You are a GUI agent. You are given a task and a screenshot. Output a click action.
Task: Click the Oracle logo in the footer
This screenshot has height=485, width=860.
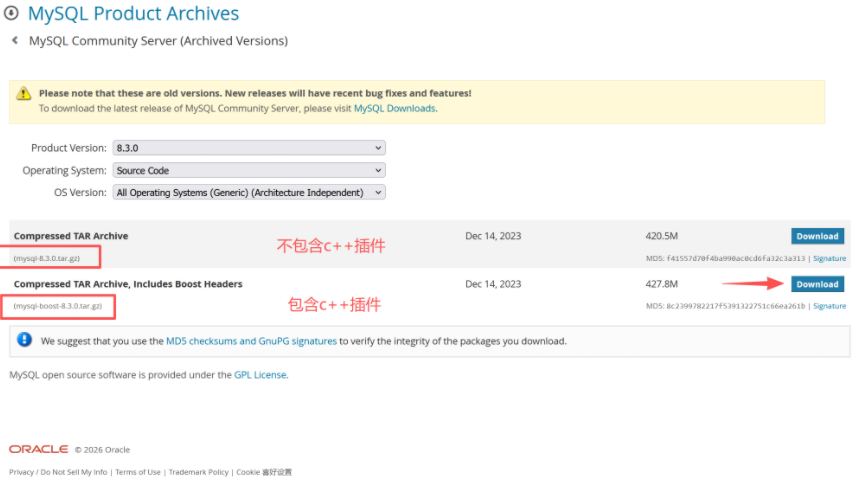[38, 449]
